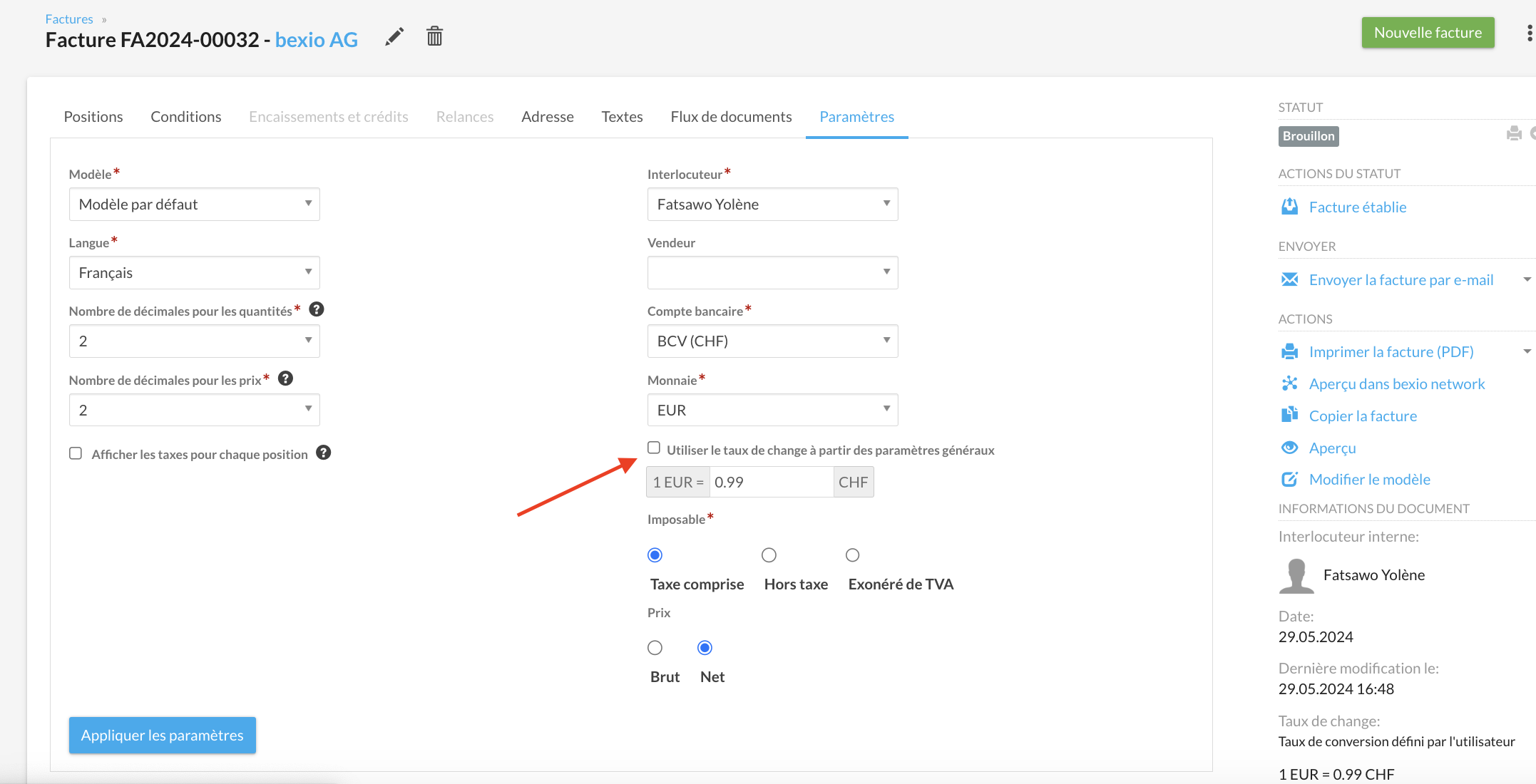This screenshot has width=1536, height=784.
Task: Click help icon beside Afficher les taxes
Action: pos(324,453)
